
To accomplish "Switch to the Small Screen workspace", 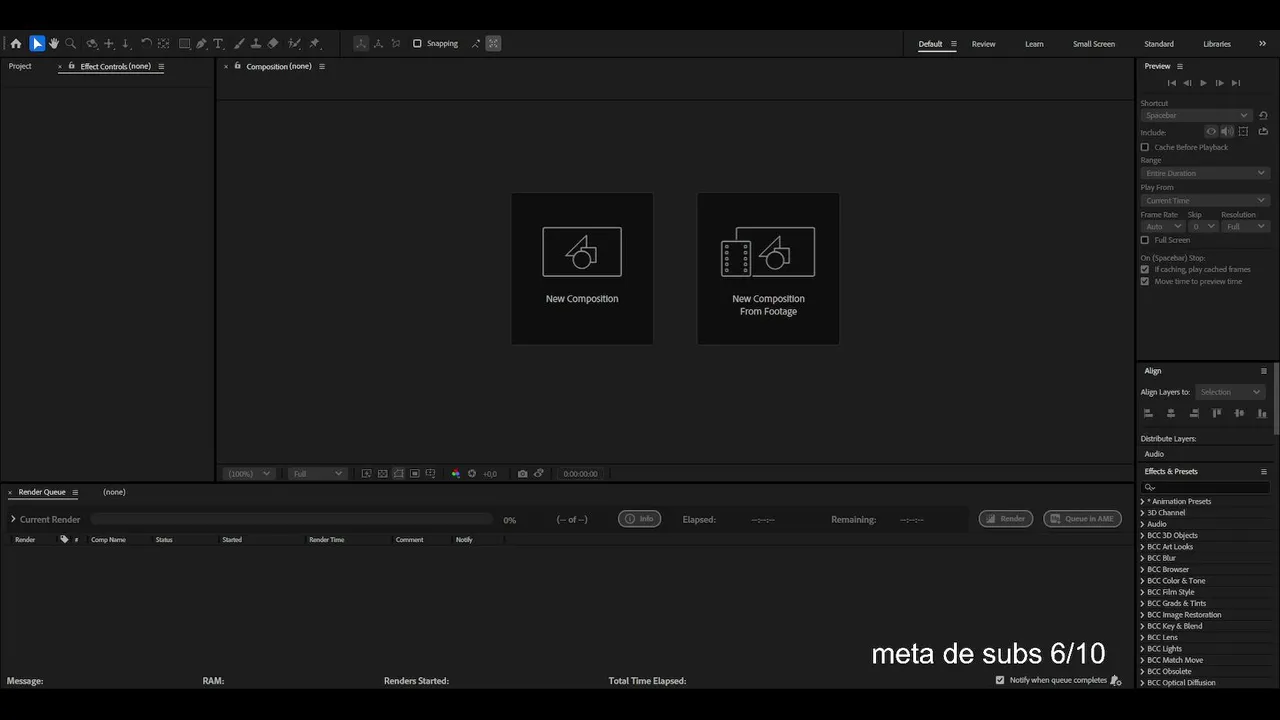I will pyautogui.click(x=1094, y=44).
